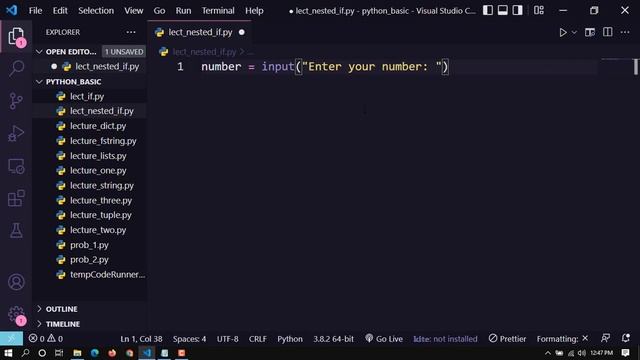
Task: Open Explorer Views and More Actions ellipsis
Action: click(131, 32)
